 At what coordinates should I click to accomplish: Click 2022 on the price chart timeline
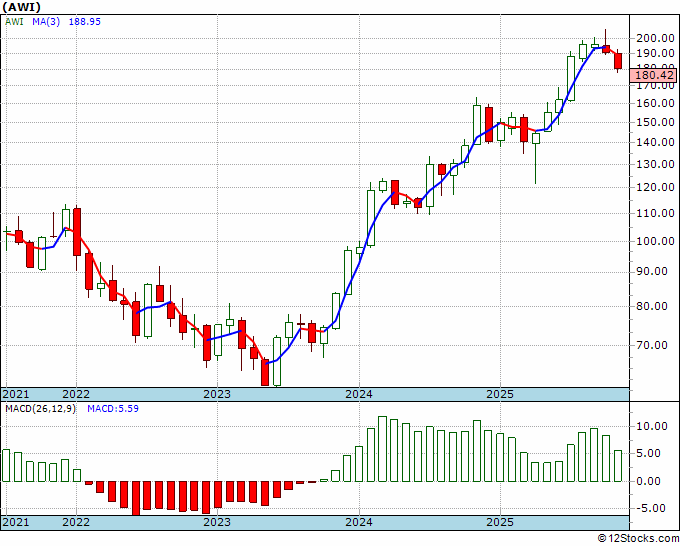[76, 394]
